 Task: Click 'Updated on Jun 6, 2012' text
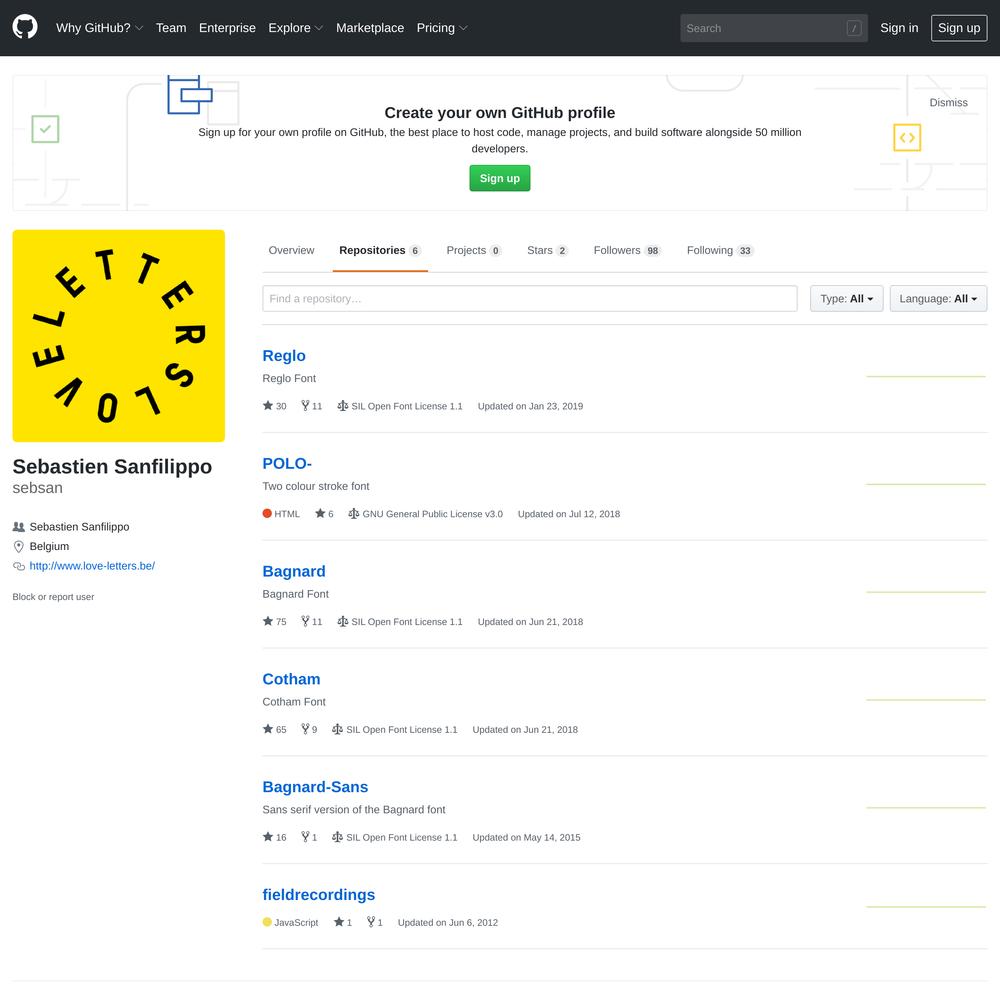pos(448,923)
